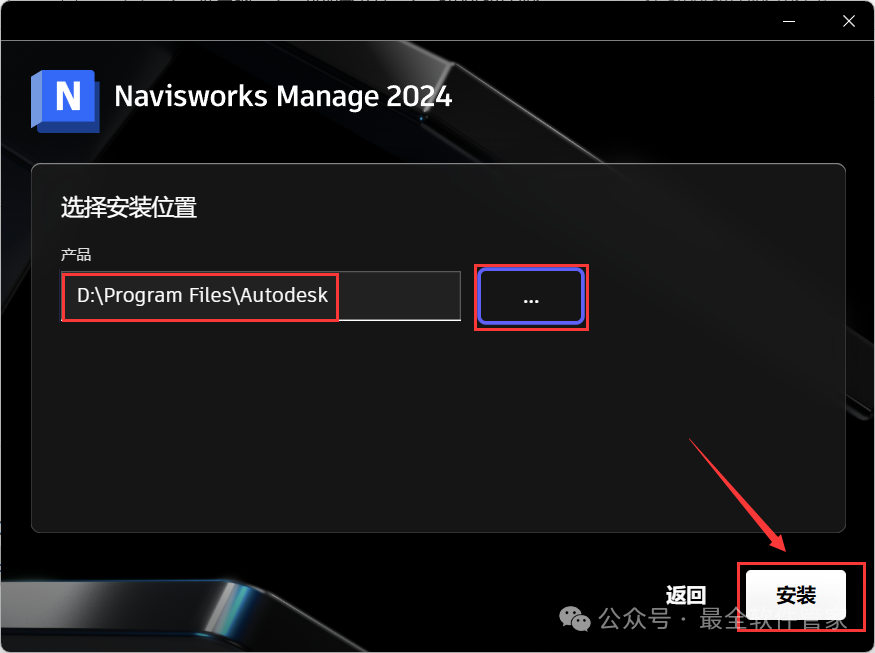Click the "Navisworks Manage 2024" title text
This screenshot has height=653, width=875.
coord(283,97)
